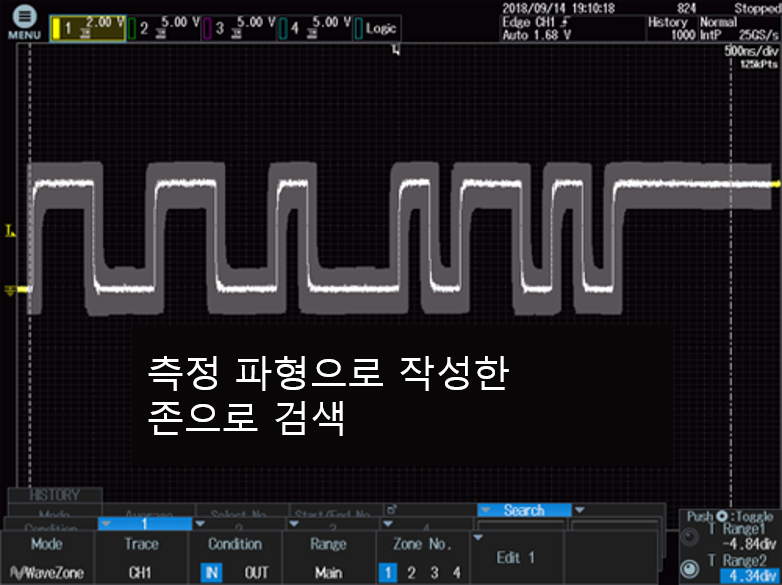
Task: Open the highlighted Search menu tab
Action: [524, 510]
